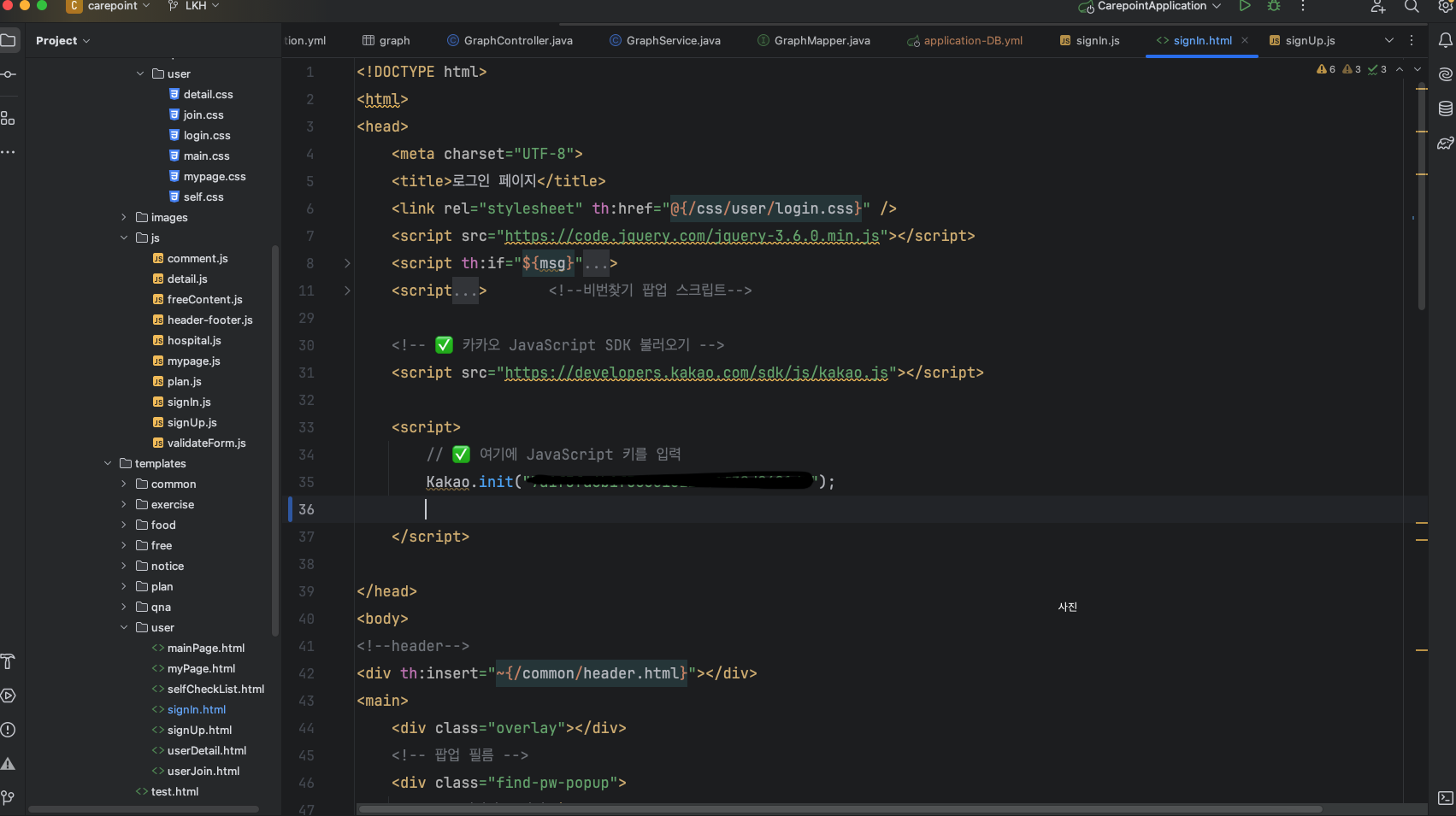Open the warning triangle tool window
The width and height of the screenshot is (1456, 816).
click(9, 764)
